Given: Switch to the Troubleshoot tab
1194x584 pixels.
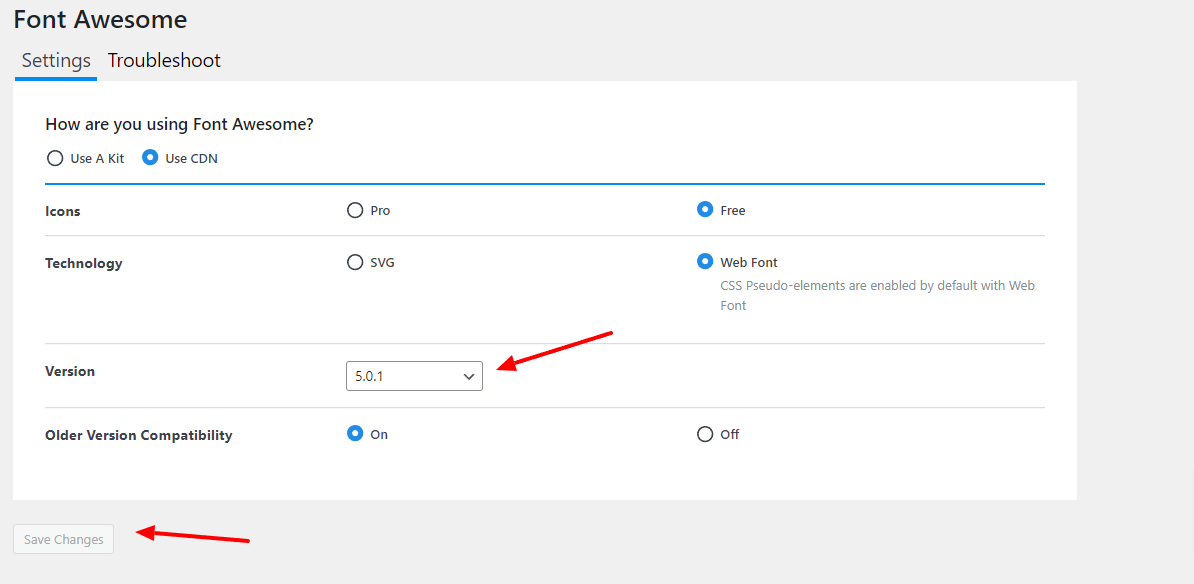Looking at the screenshot, I should pos(164,61).
